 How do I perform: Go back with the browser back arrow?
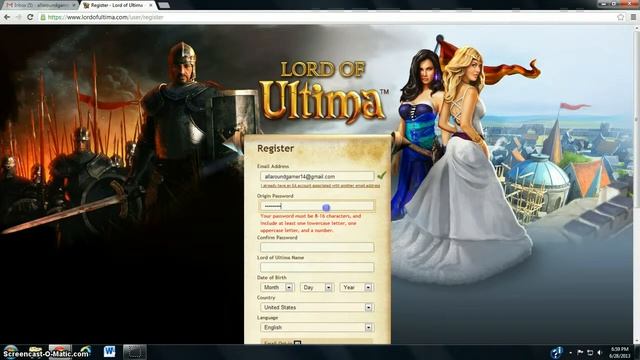(x=7, y=17)
